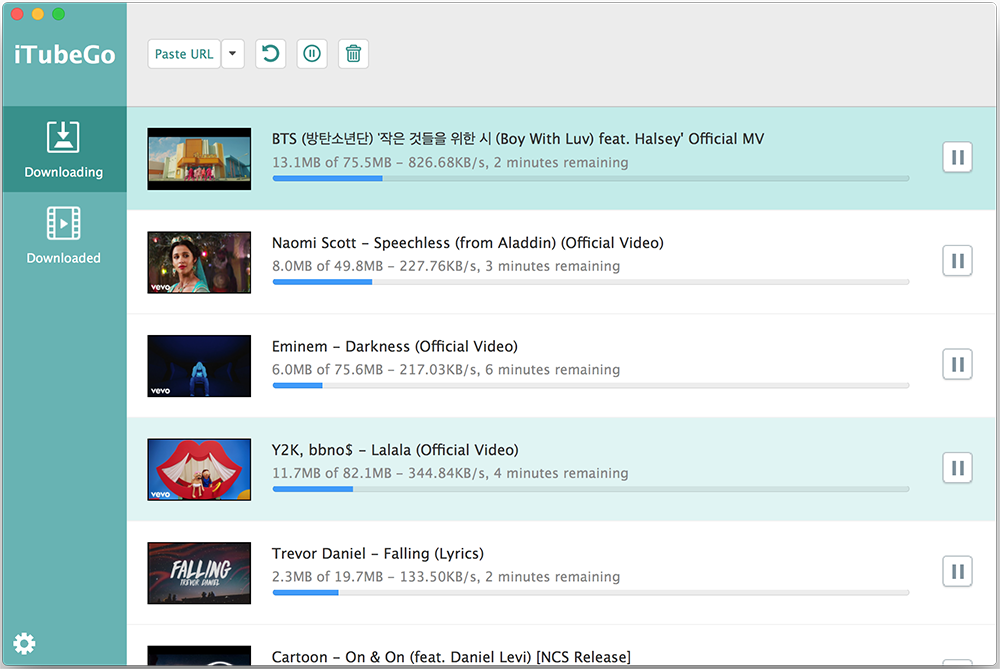The width and height of the screenshot is (1000, 669).
Task: Open settings via the gear icon
Action: click(x=24, y=643)
